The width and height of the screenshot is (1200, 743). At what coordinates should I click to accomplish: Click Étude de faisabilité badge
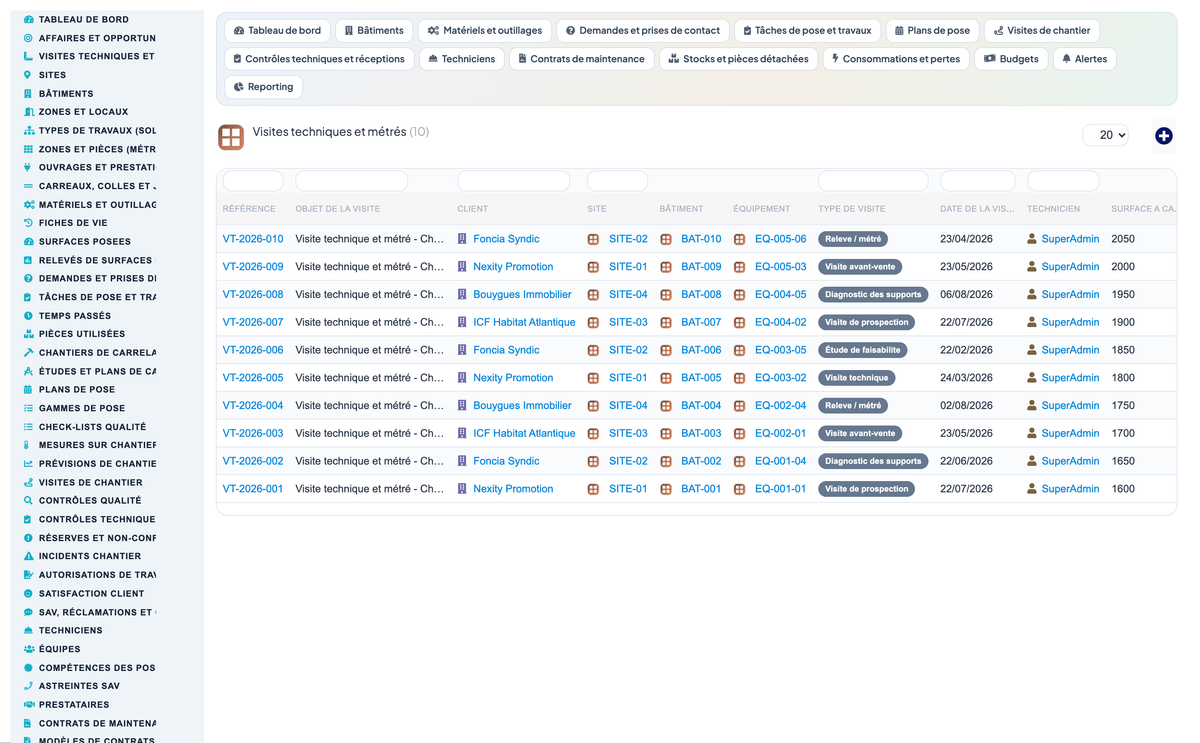(863, 350)
